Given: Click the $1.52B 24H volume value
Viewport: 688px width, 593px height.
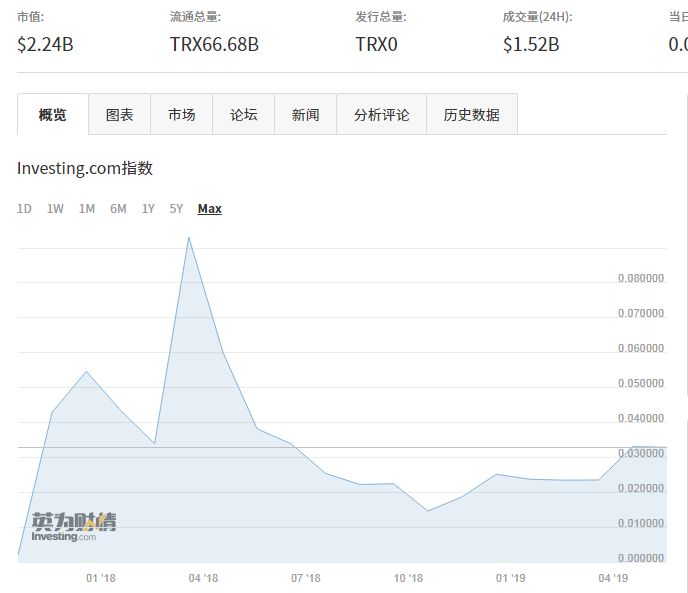Looking at the screenshot, I should [x=531, y=44].
